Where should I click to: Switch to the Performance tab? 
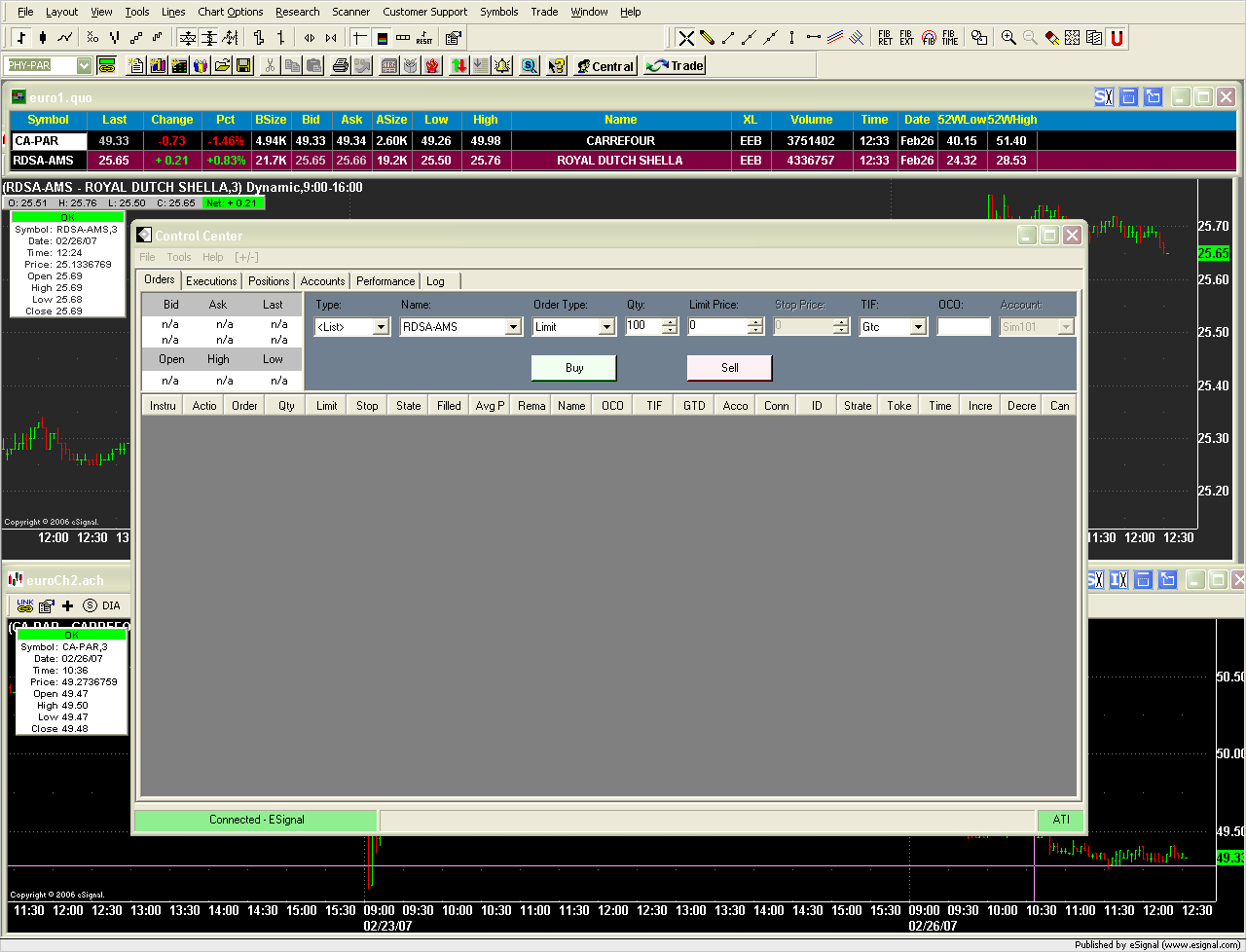pyautogui.click(x=385, y=281)
